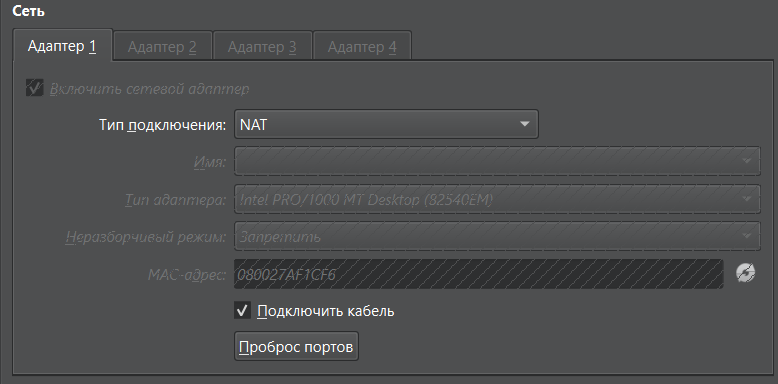Toggle the Включить сетевой адаптер checkbox
778x384 pixels.
(35, 88)
